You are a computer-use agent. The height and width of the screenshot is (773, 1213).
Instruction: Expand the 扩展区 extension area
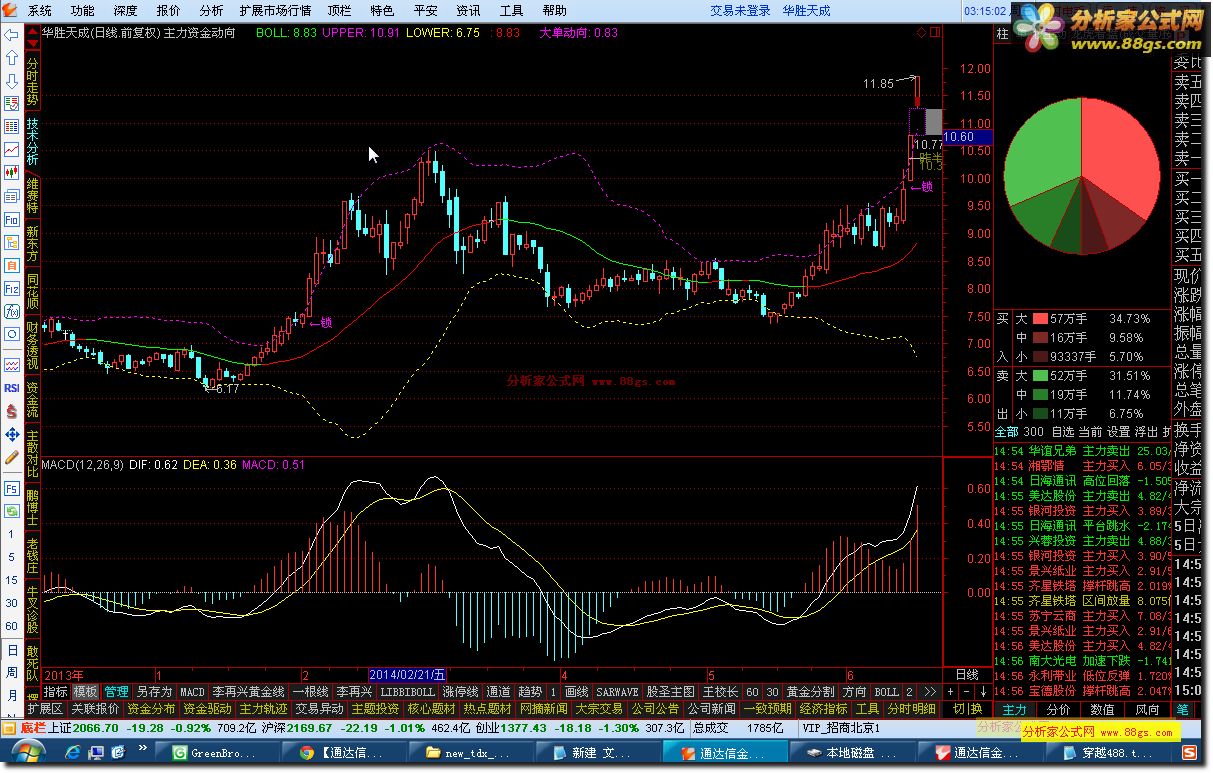point(44,709)
